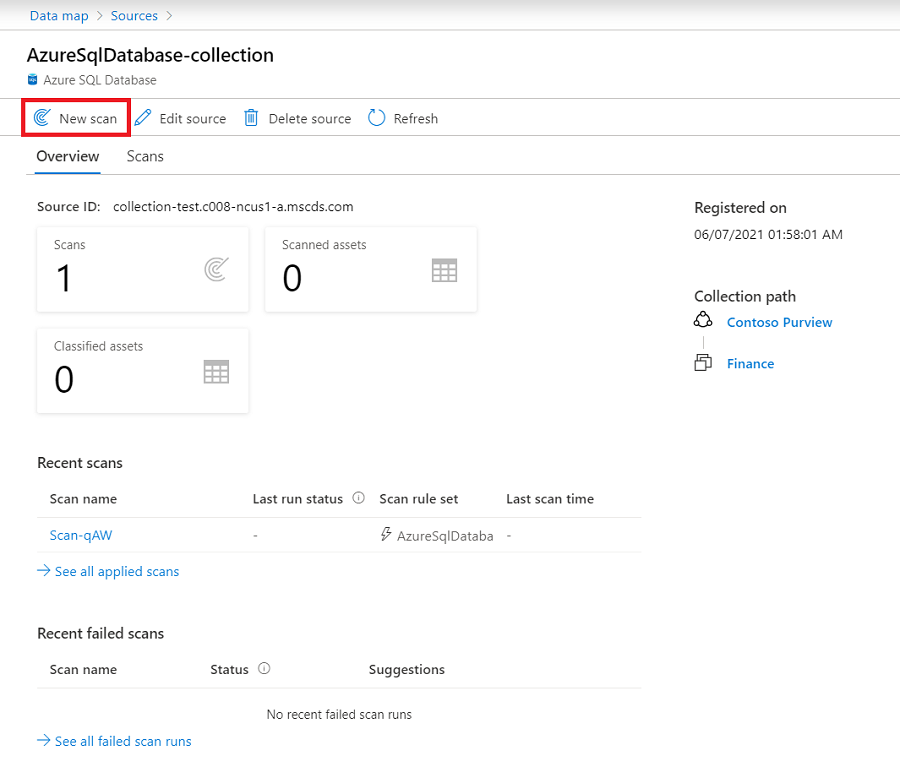Click the scan rule set lightning icon
900x767 pixels.
tap(386, 535)
